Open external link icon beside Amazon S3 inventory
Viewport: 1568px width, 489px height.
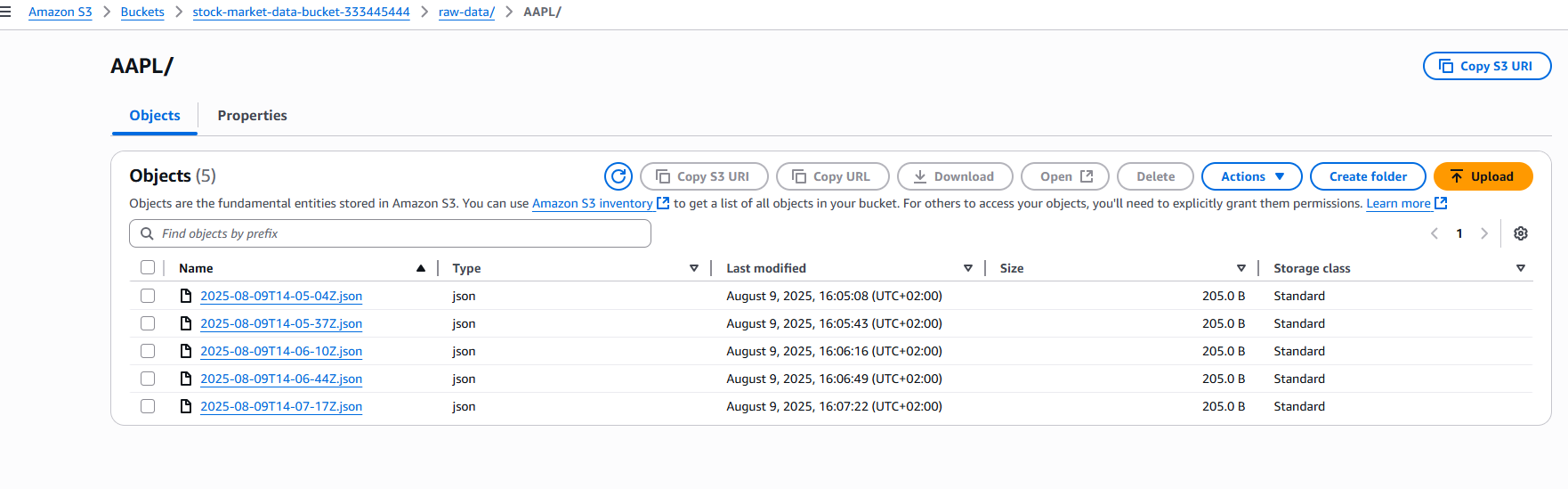663,203
